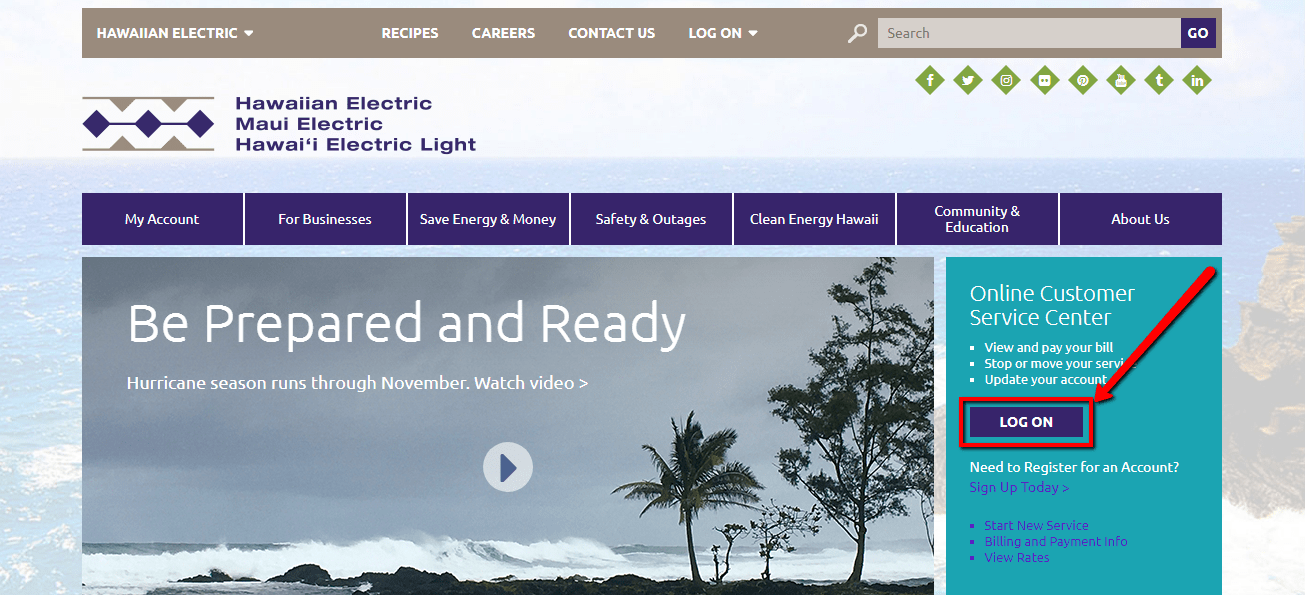Click the Watch video link

pos(531,383)
